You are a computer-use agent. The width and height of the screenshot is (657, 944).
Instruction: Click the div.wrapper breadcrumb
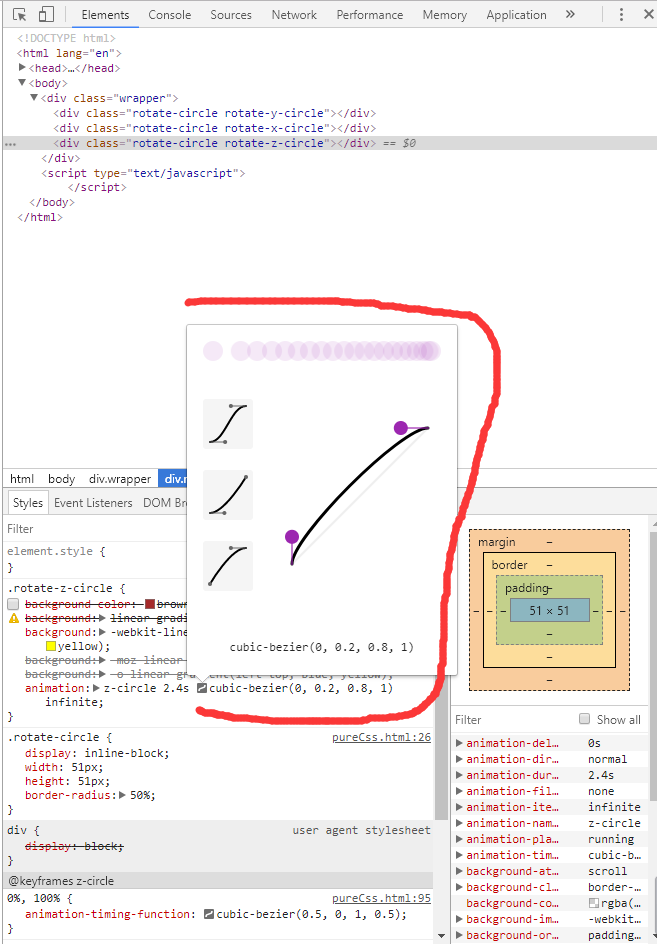pyautogui.click(x=120, y=479)
